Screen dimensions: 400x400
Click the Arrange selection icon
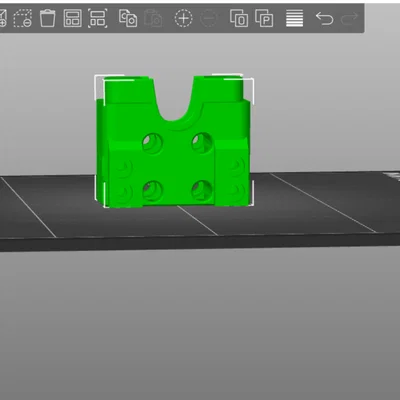pyautogui.click(x=97, y=18)
